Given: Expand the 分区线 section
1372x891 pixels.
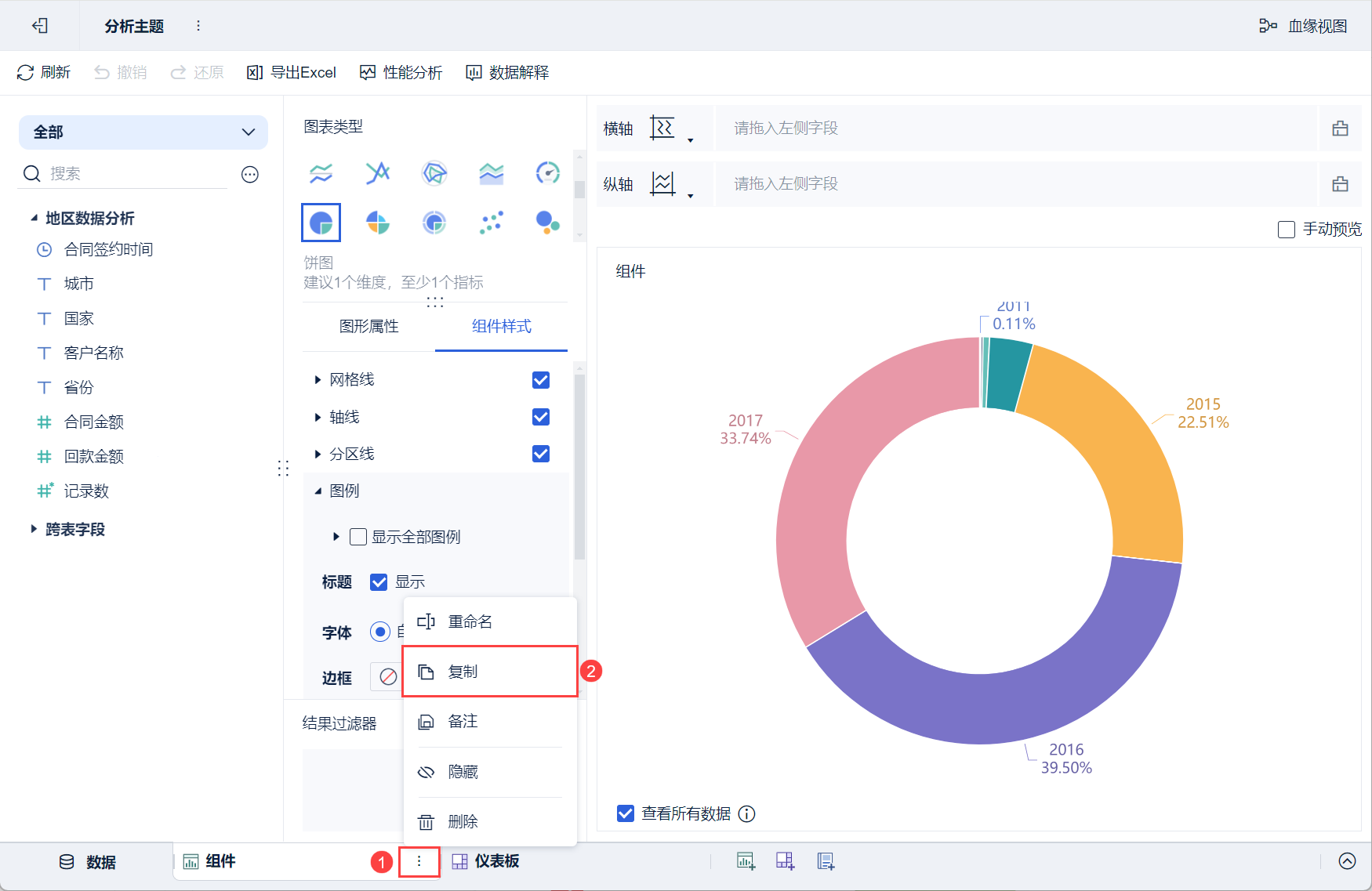Looking at the screenshot, I should click(318, 454).
